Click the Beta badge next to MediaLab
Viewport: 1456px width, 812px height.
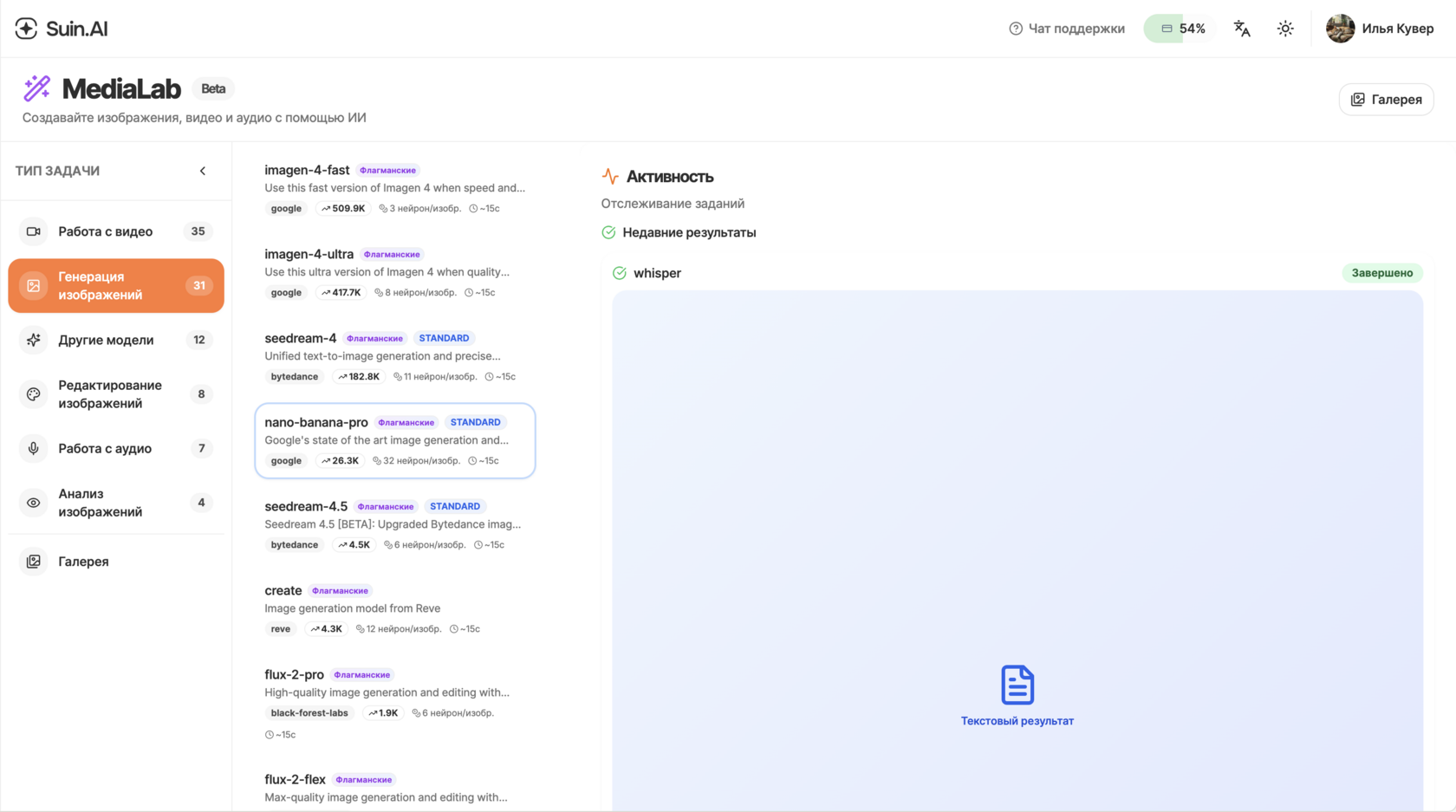click(213, 88)
